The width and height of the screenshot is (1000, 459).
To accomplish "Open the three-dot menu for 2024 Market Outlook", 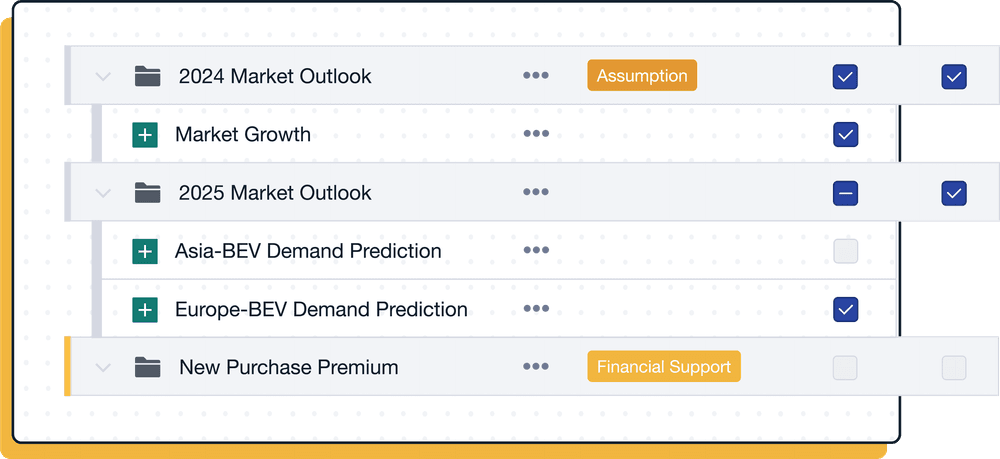I will click(x=536, y=76).
